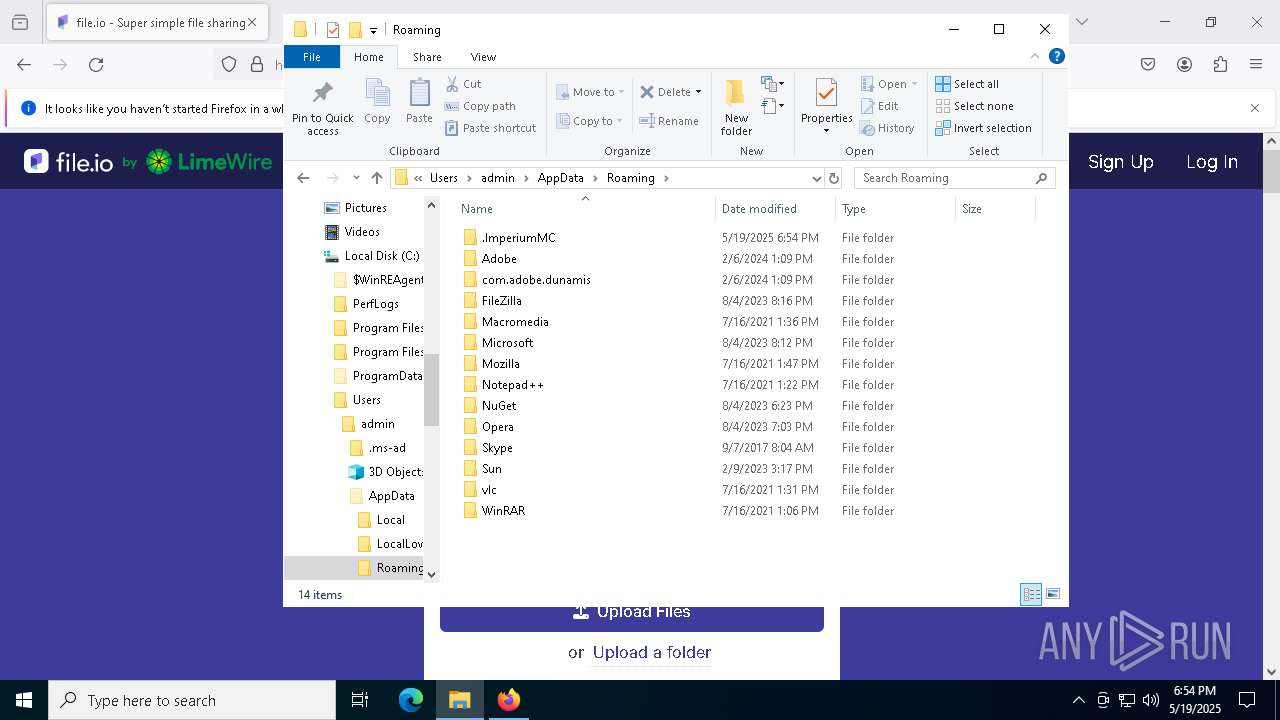Click Sign Up on file.io page
Screen dimensions: 1280x720
pyautogui.click(x=1120, y=162)
